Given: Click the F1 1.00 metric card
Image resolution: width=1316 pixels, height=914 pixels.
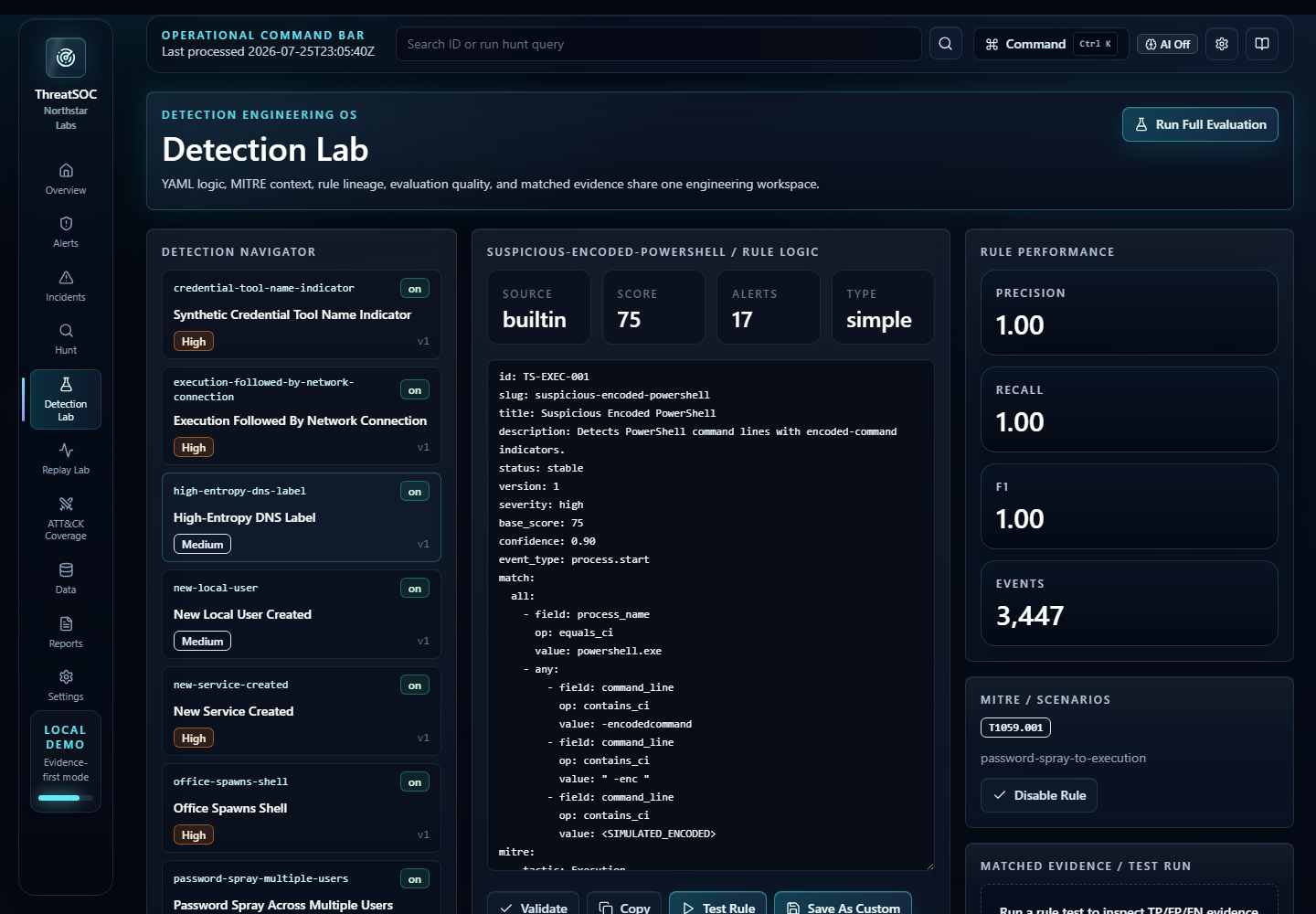Looking at the screenshot, I should pos(1130,506).
